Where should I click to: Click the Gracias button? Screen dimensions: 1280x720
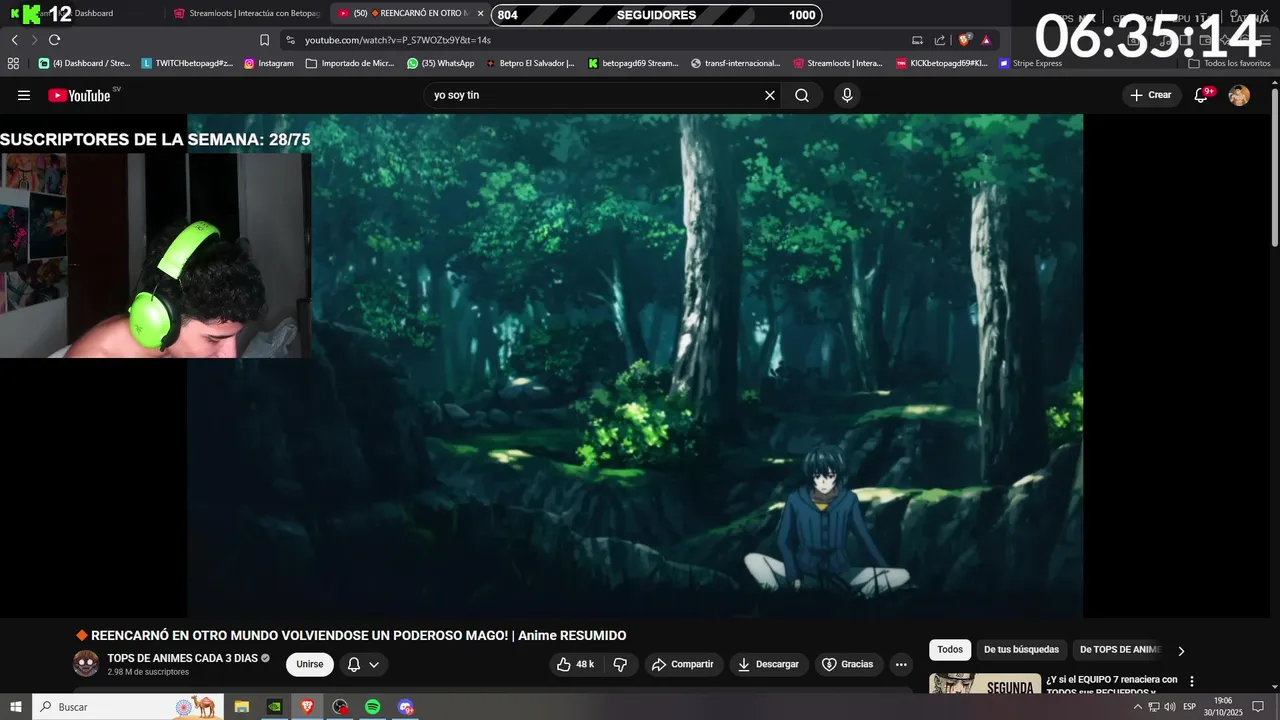847,664
